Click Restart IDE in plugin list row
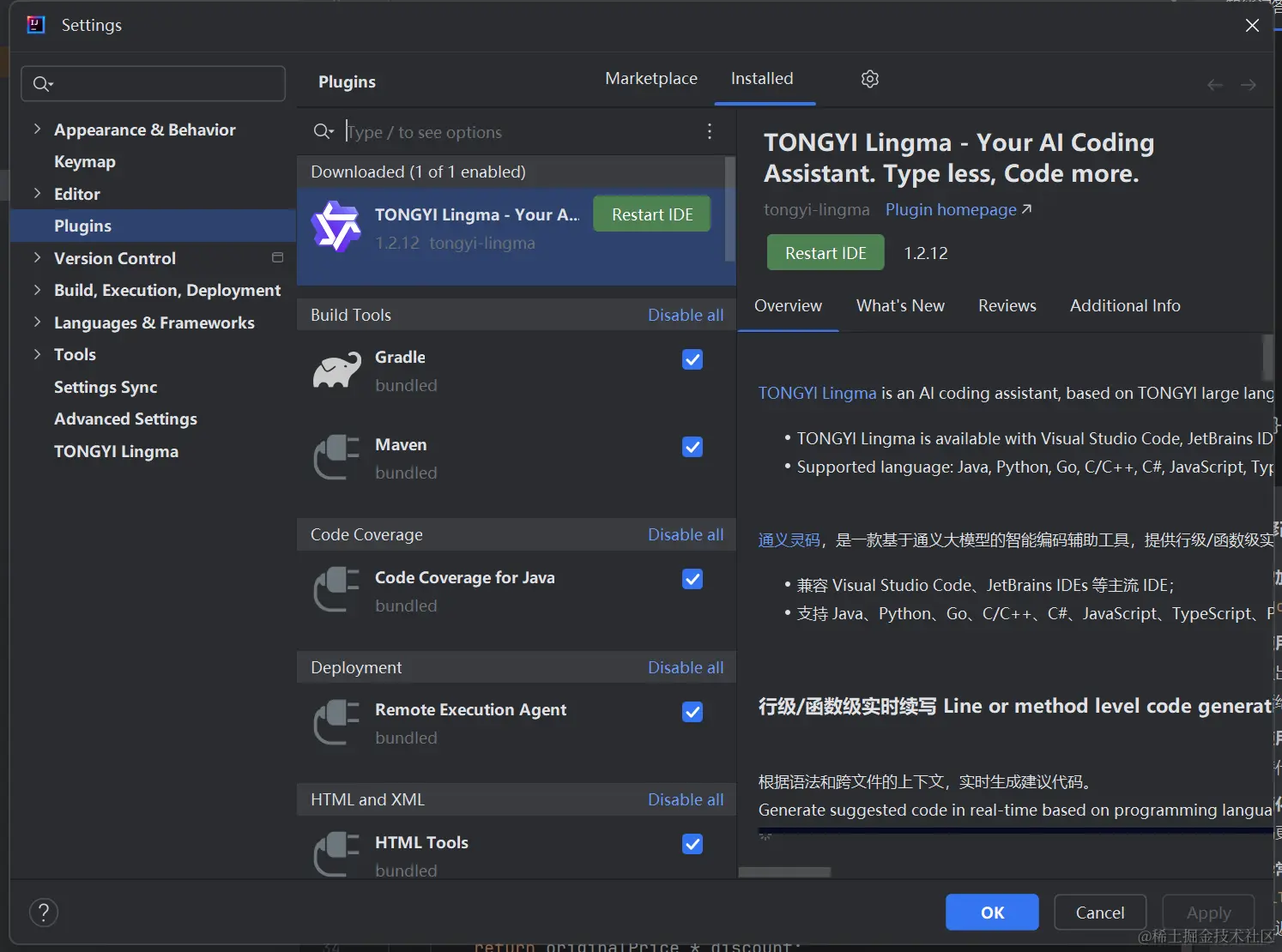 point(652,214)
